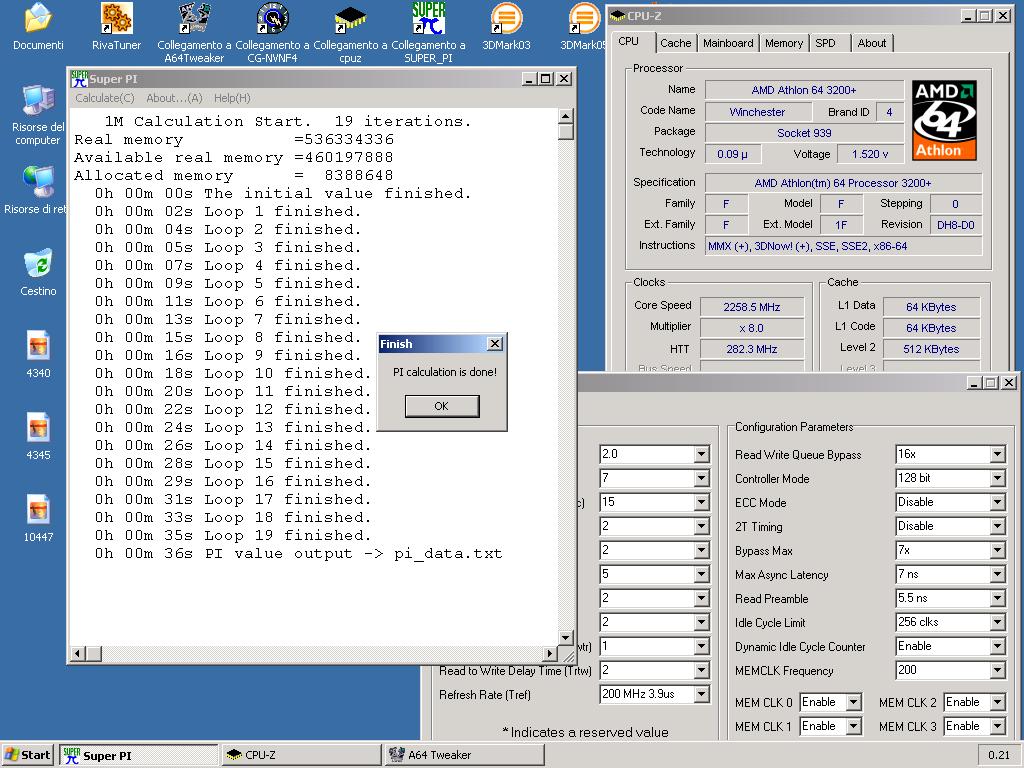The width and height of the screenshot is (1024, 768).
Task: Click the system tray clock showing 0.21
Action: point(999,755)
